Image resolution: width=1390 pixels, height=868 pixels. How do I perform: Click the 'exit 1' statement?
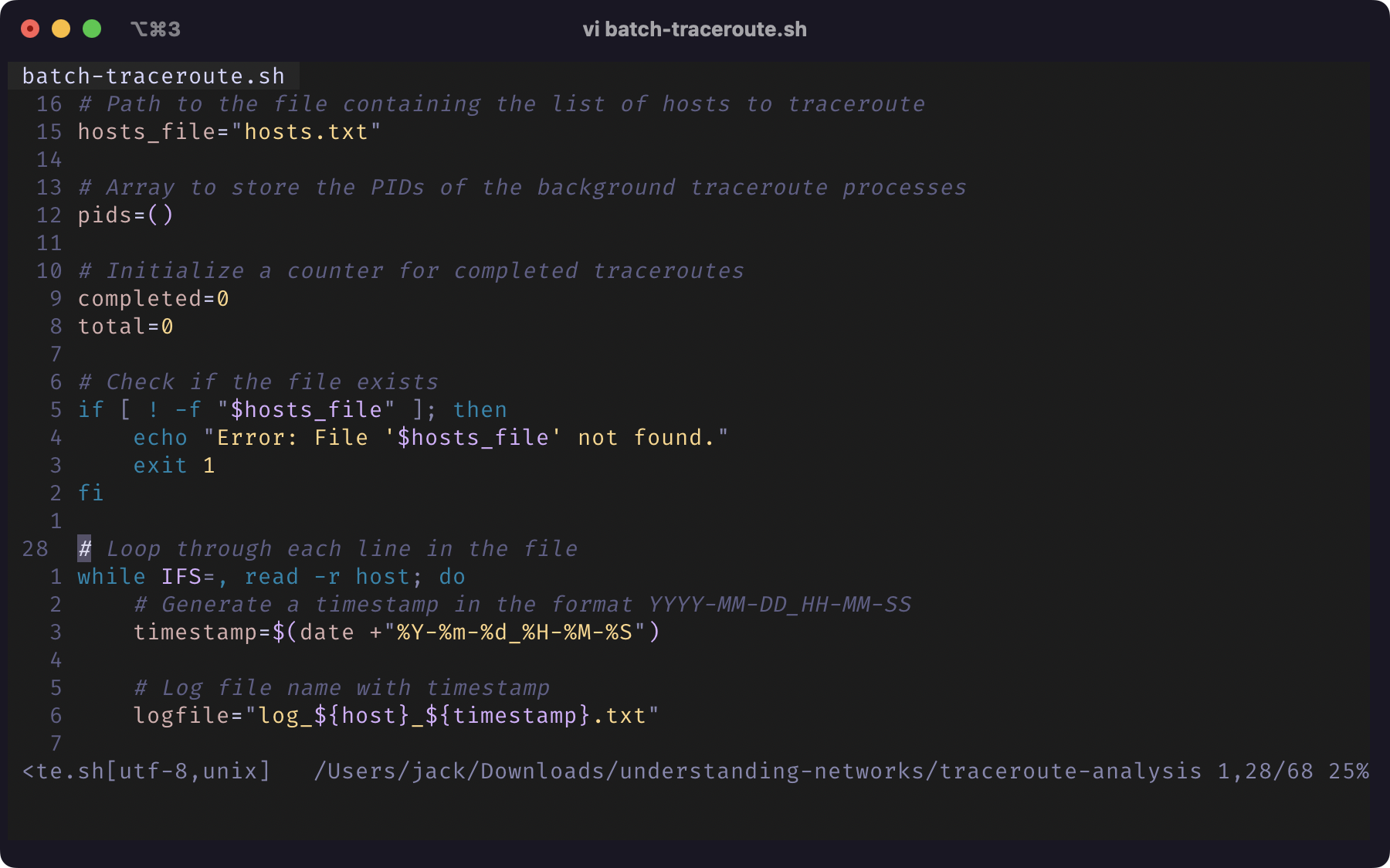(174, 466)
